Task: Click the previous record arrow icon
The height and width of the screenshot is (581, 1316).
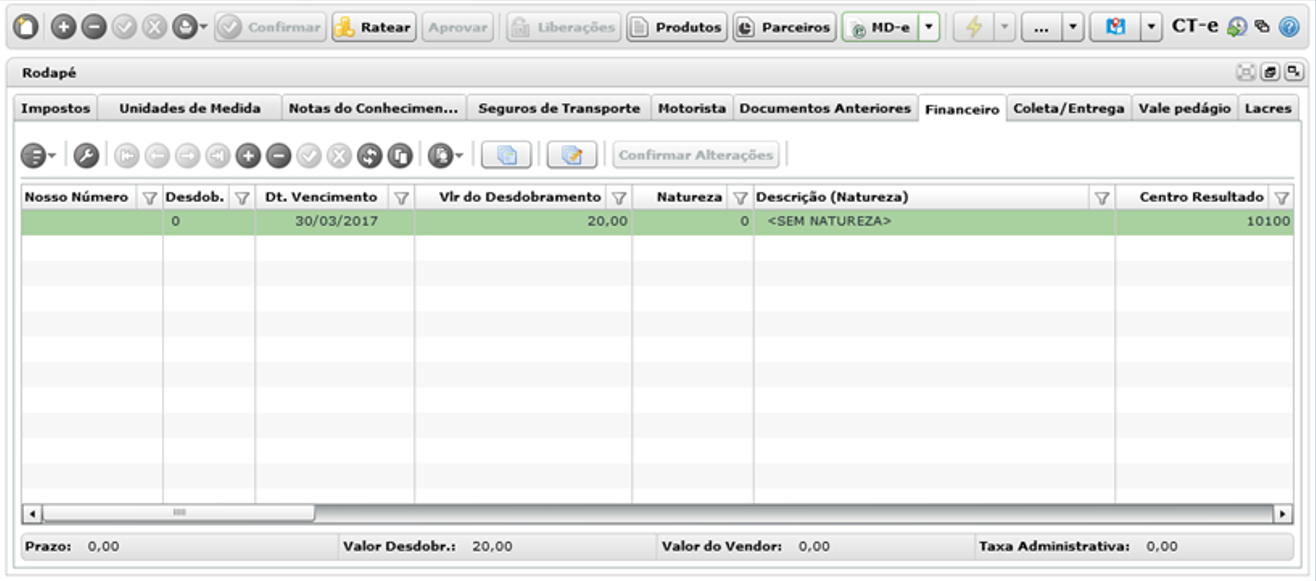Action: coord(157,155)
